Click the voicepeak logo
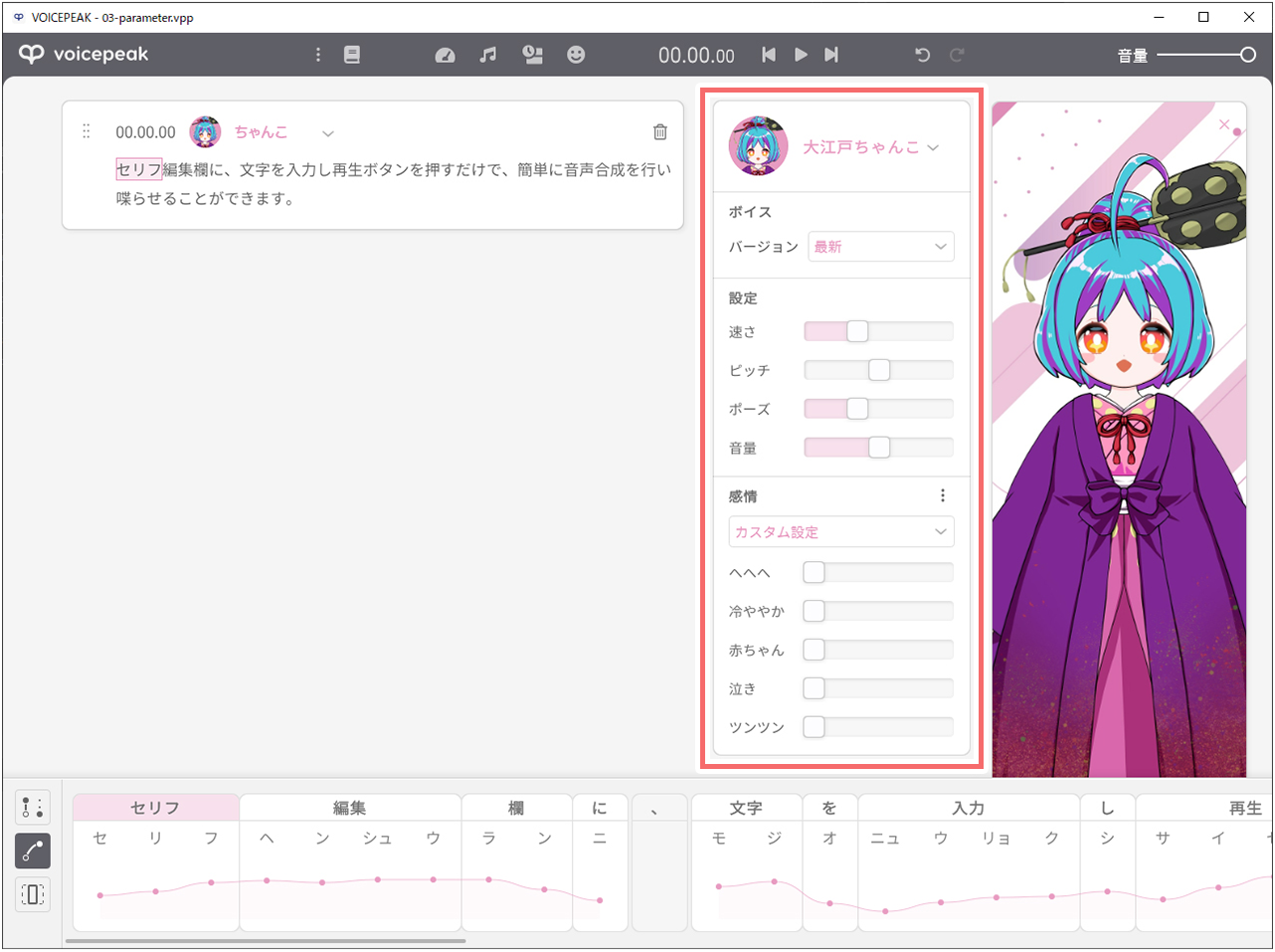The height and width of the screenshot is (952, 1275). click(x=84, y=54)
